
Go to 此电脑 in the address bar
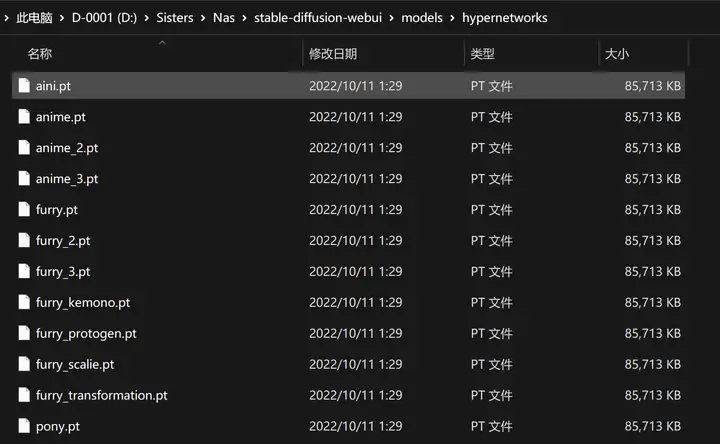pyautogui.click(x=34, y=18)
